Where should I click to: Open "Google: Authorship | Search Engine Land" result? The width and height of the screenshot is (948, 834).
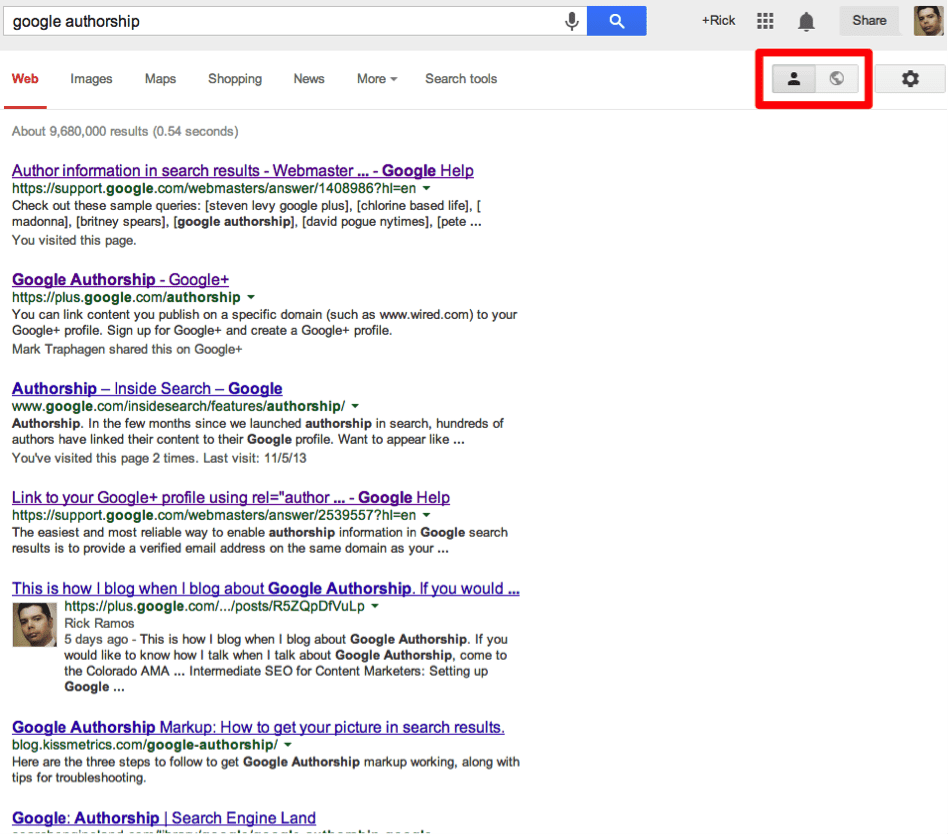[164, 818]
